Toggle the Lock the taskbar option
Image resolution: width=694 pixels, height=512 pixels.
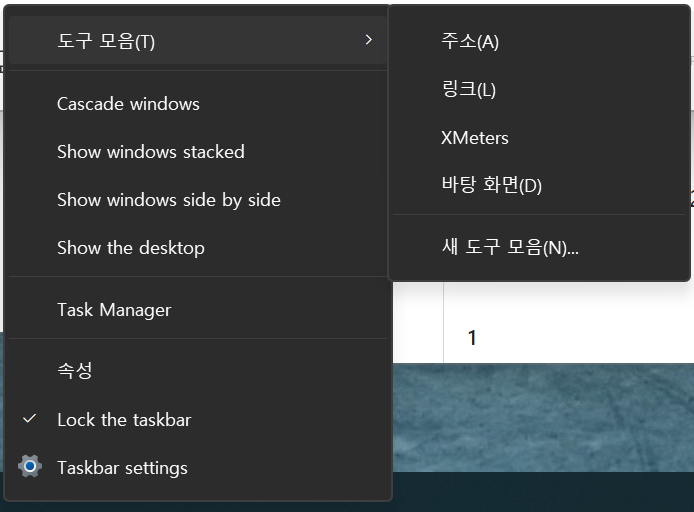tap(197, 420)
